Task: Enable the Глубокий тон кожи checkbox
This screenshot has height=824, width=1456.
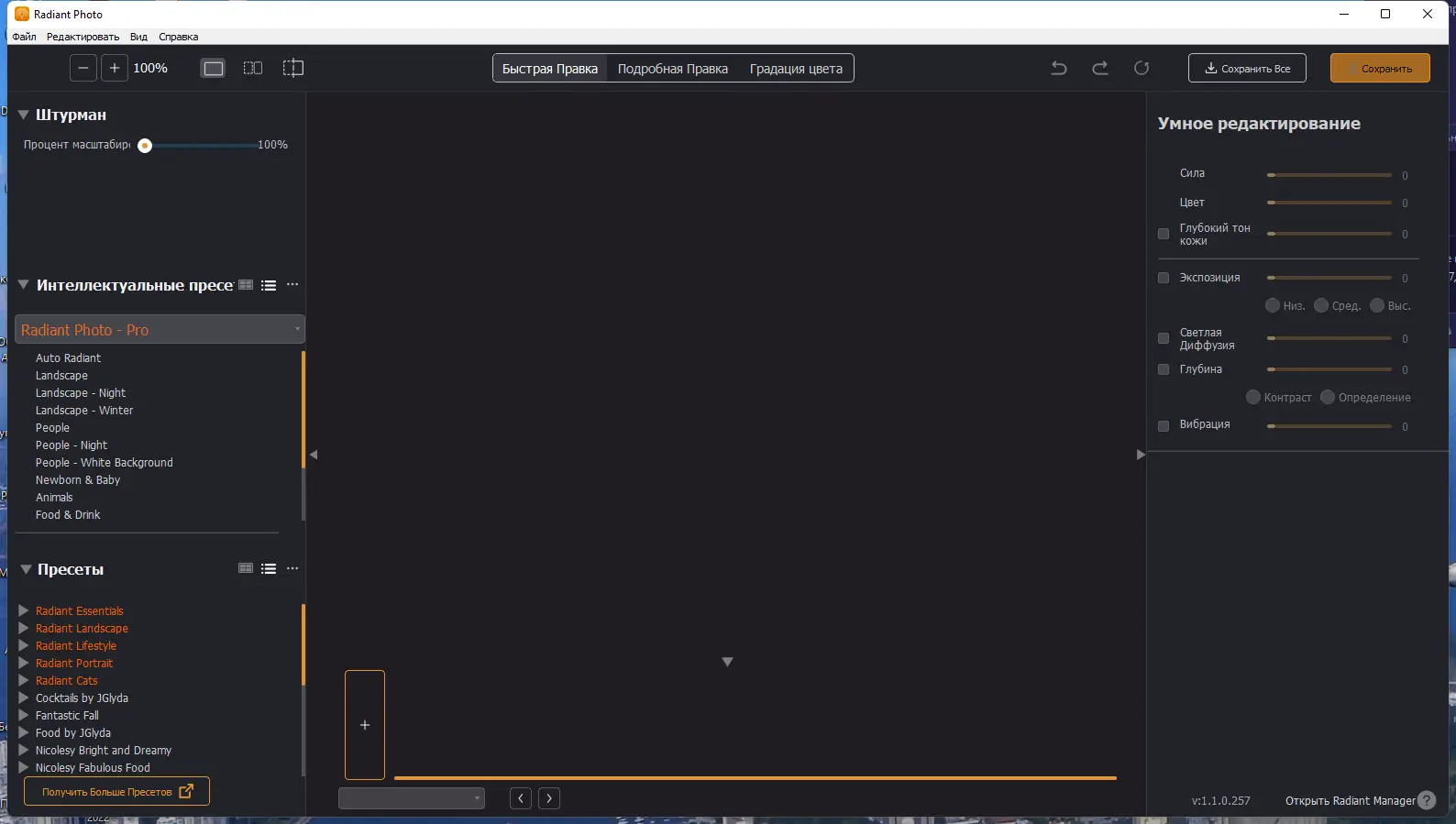Action: pyautogui.click(x=1164, y=234)
